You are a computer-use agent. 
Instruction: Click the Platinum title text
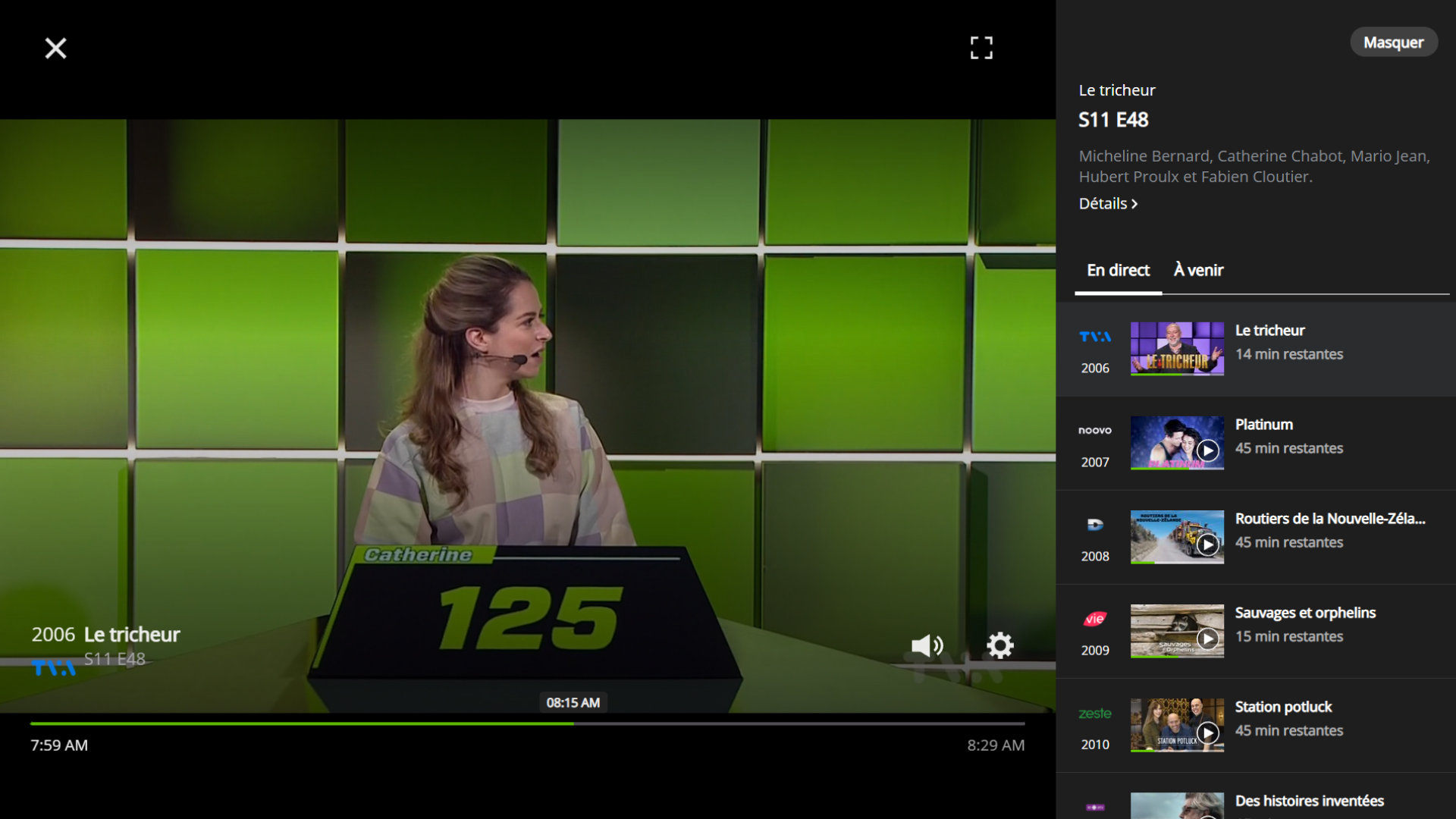point(1263,425)
